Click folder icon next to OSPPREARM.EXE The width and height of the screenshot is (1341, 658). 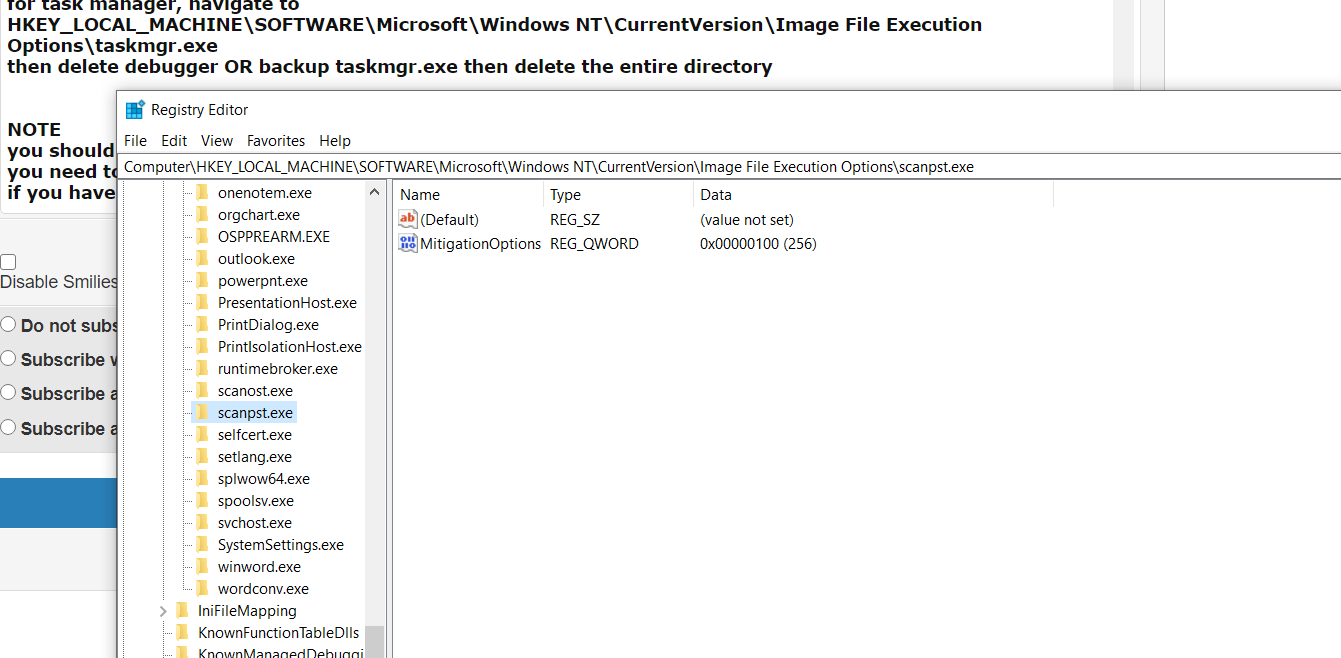click(x=202, y=237)
